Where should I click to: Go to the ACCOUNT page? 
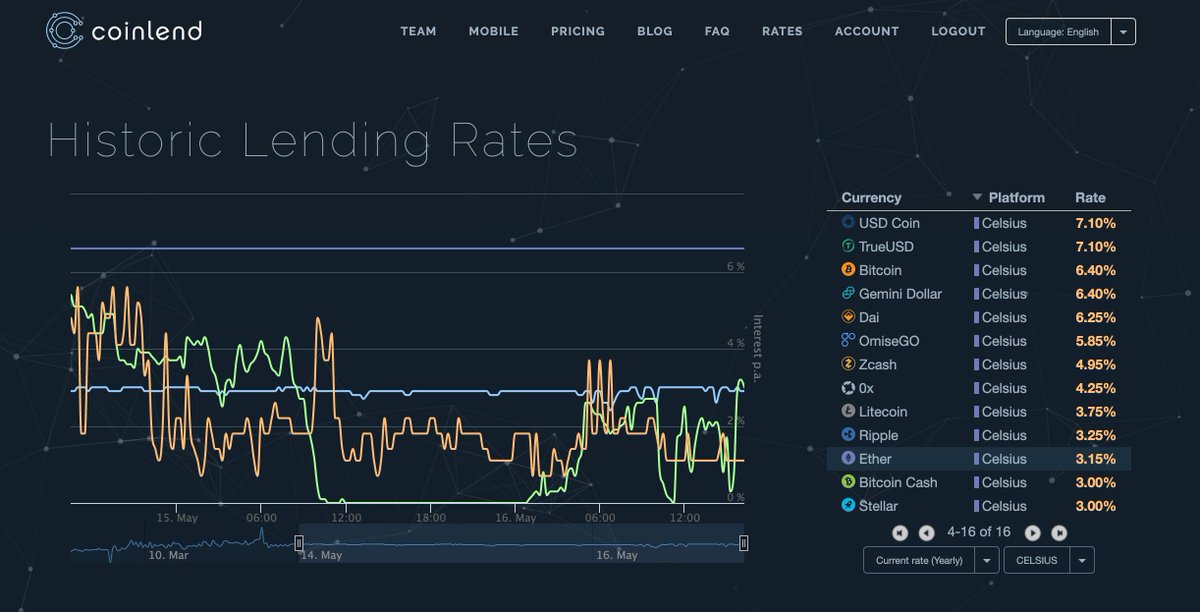867,31
